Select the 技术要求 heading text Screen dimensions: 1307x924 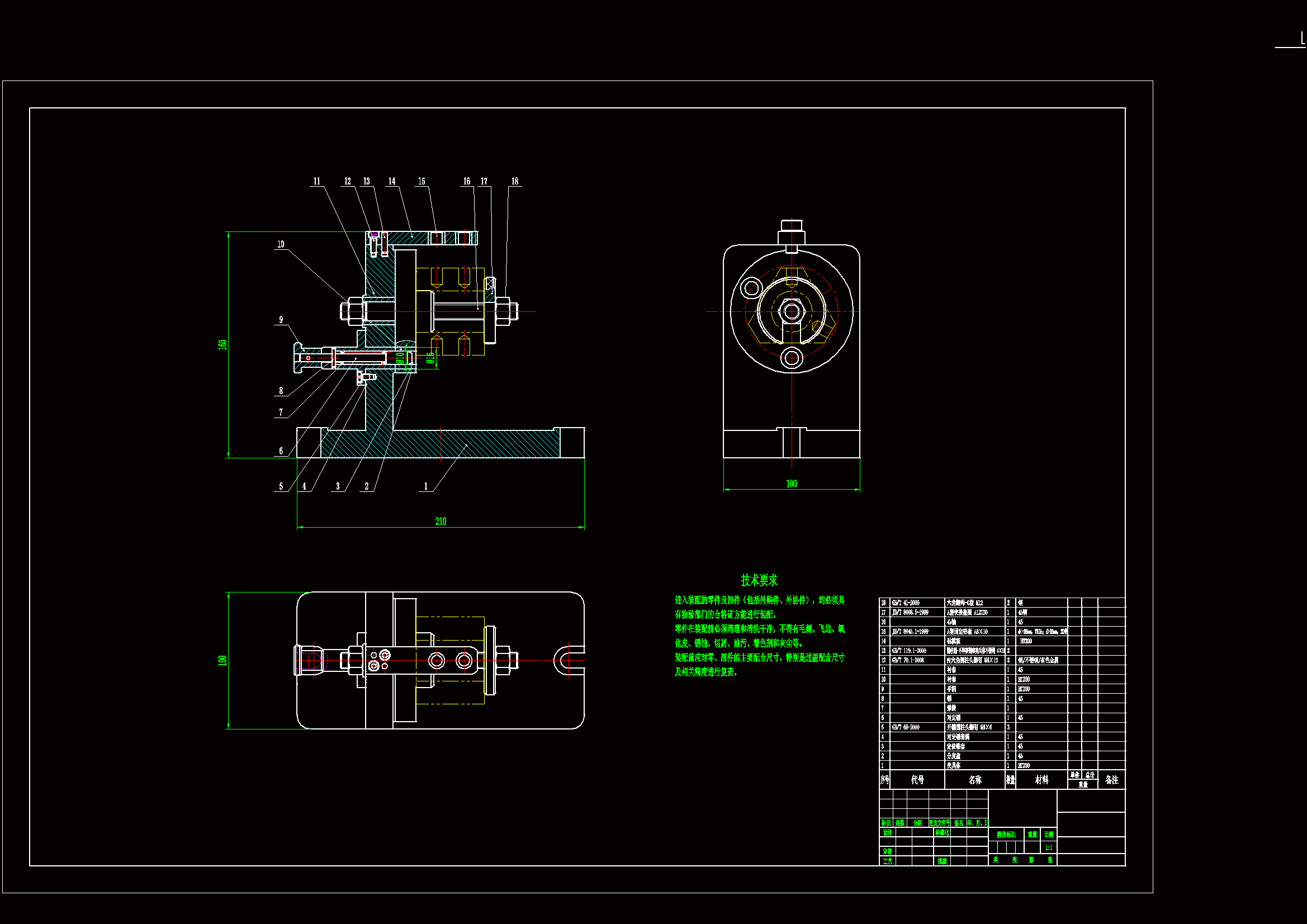(759, 580)
